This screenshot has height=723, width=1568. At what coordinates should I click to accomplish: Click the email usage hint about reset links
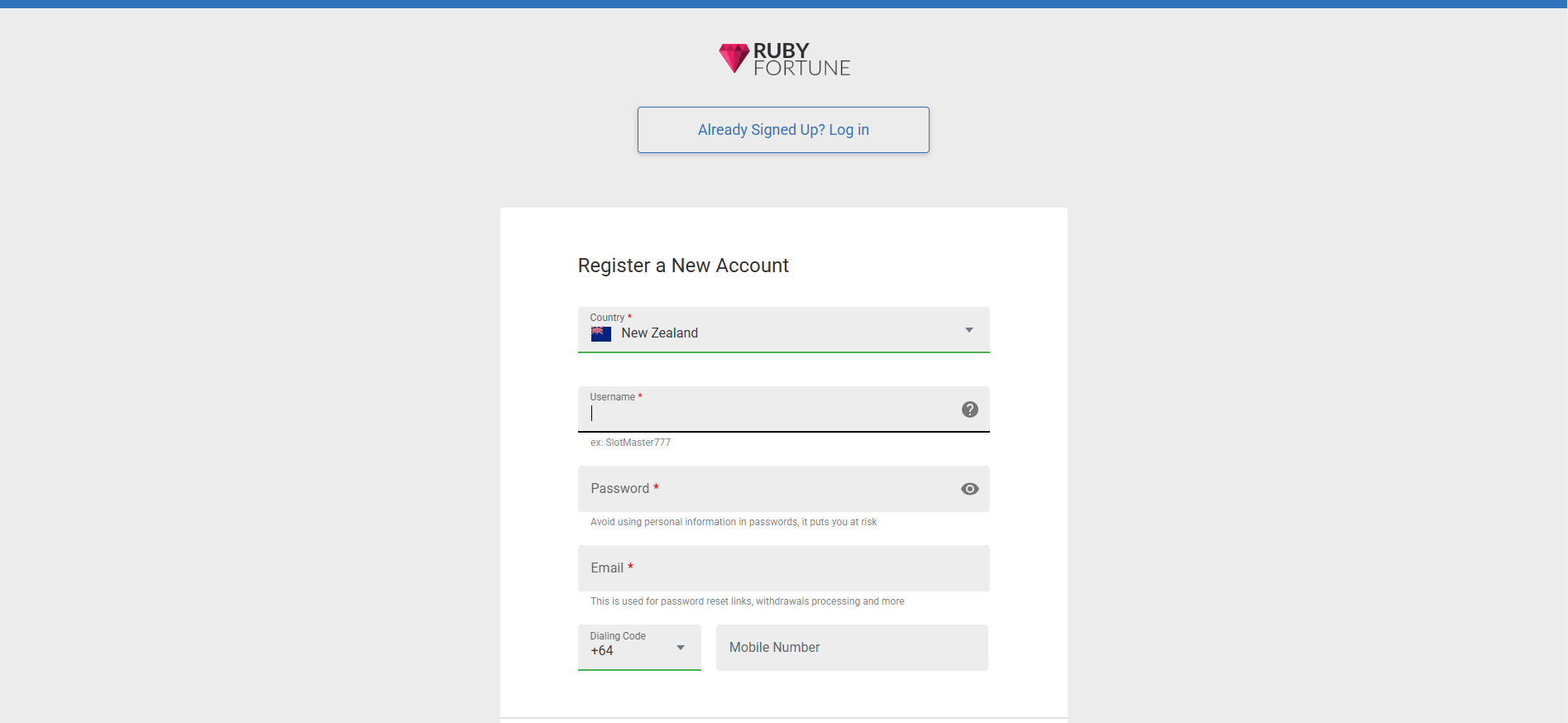(747, 601)
